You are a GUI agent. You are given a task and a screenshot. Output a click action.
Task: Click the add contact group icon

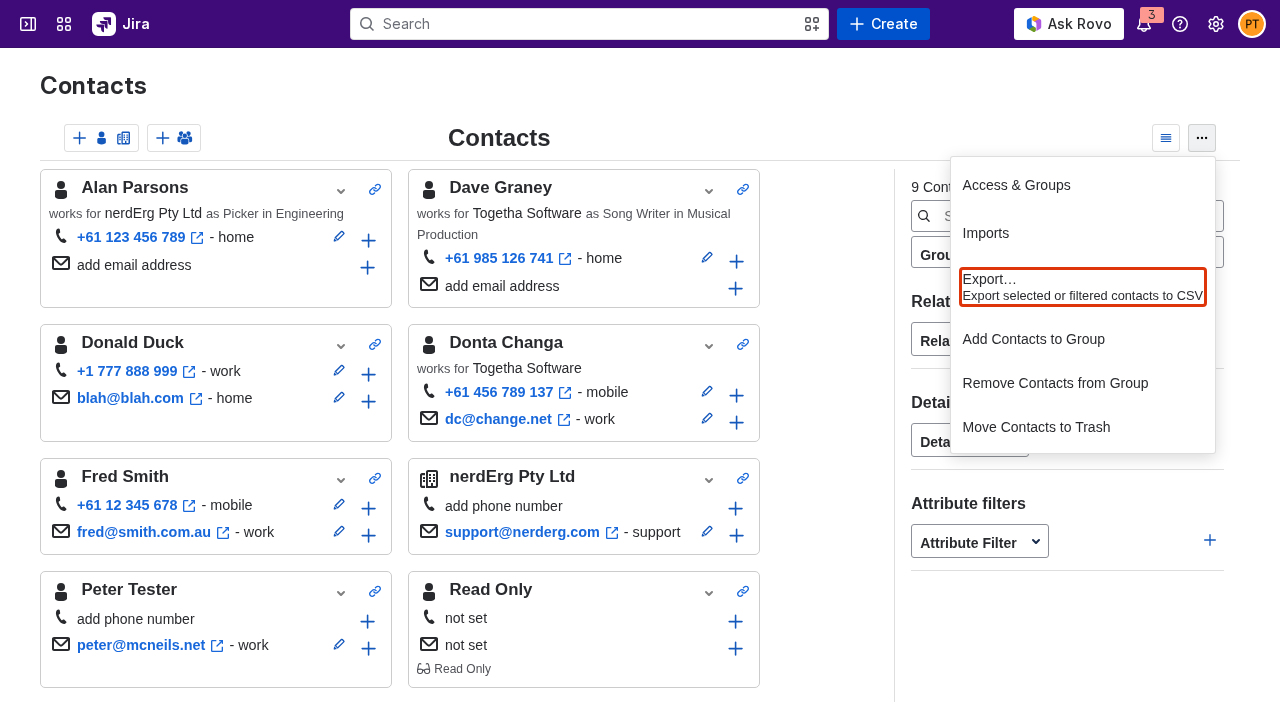pos(174,138)
